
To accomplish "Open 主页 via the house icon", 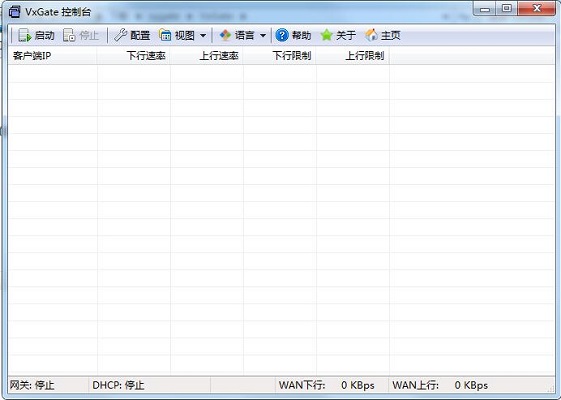I will coord(371,35).
